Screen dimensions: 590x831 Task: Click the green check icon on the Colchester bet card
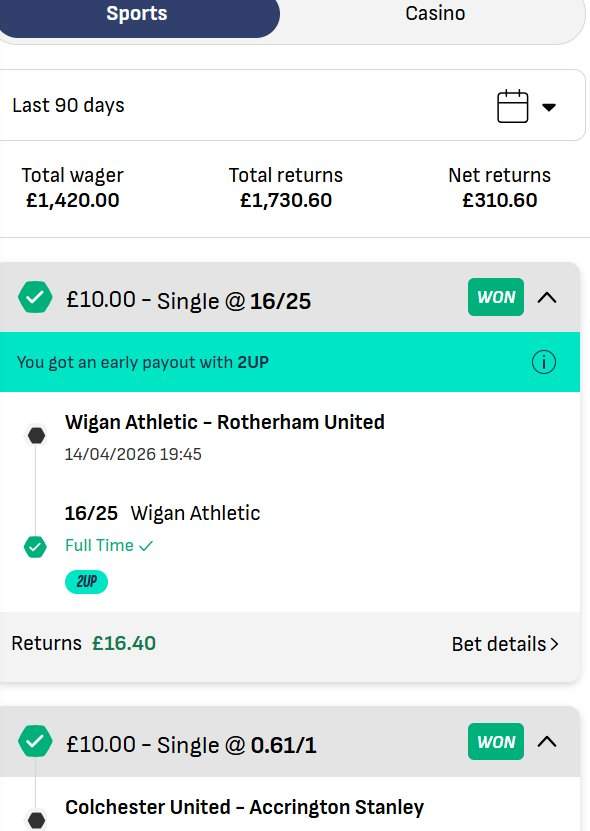tap(35, 742)
